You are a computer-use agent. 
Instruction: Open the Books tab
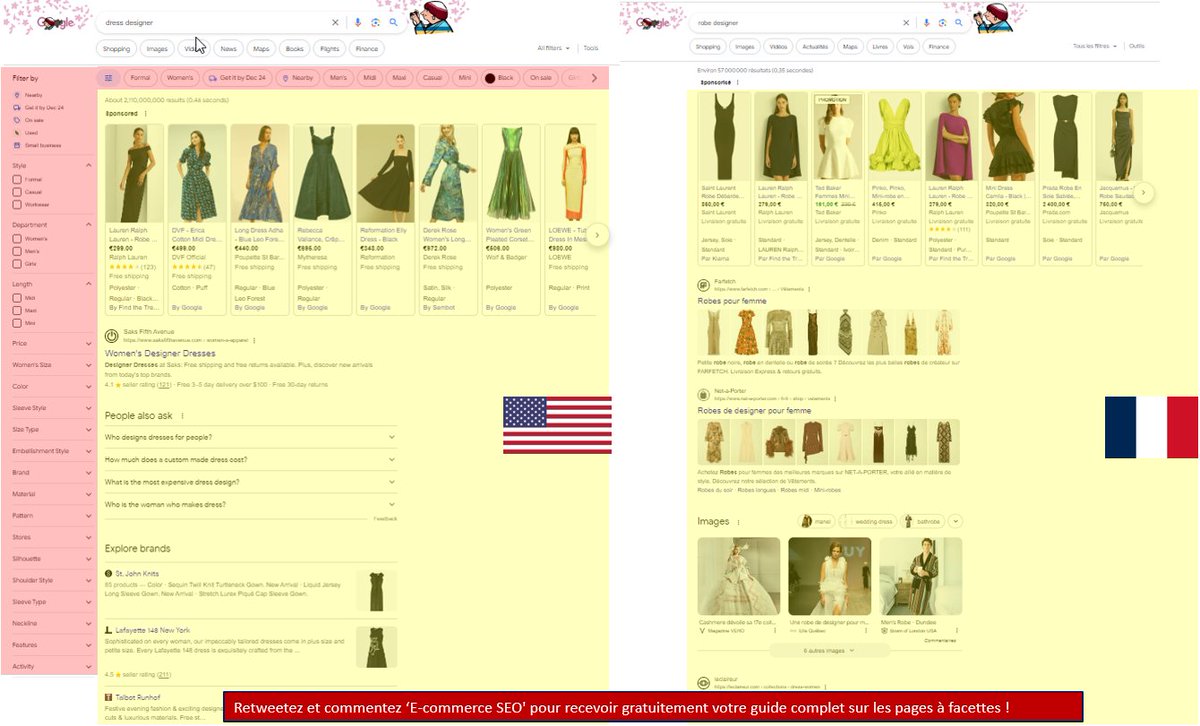pyautogui.click(x=294, y=48)
